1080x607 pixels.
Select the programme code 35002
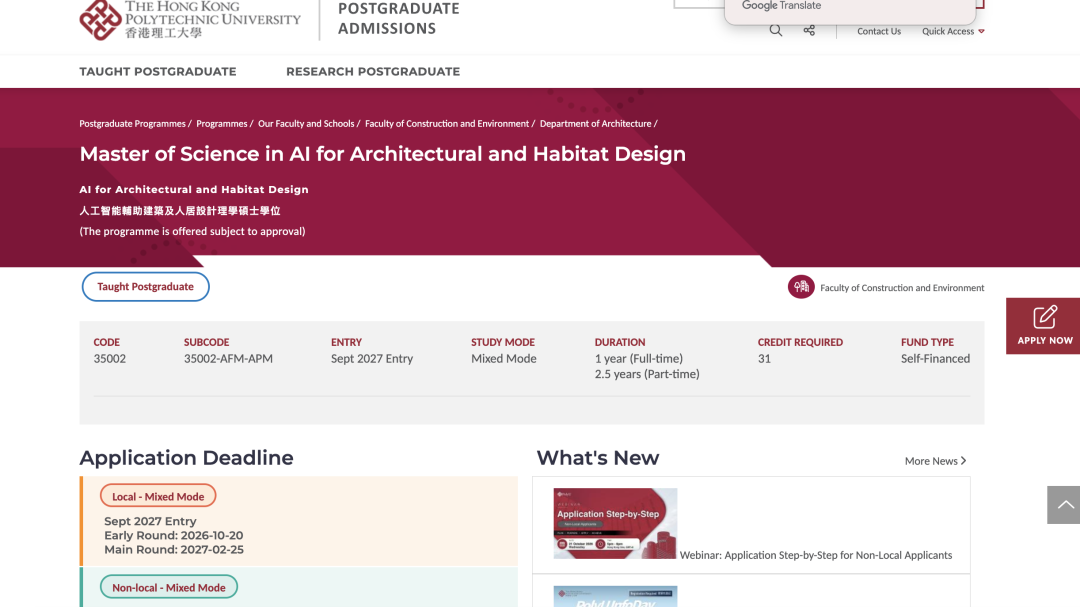110,358
